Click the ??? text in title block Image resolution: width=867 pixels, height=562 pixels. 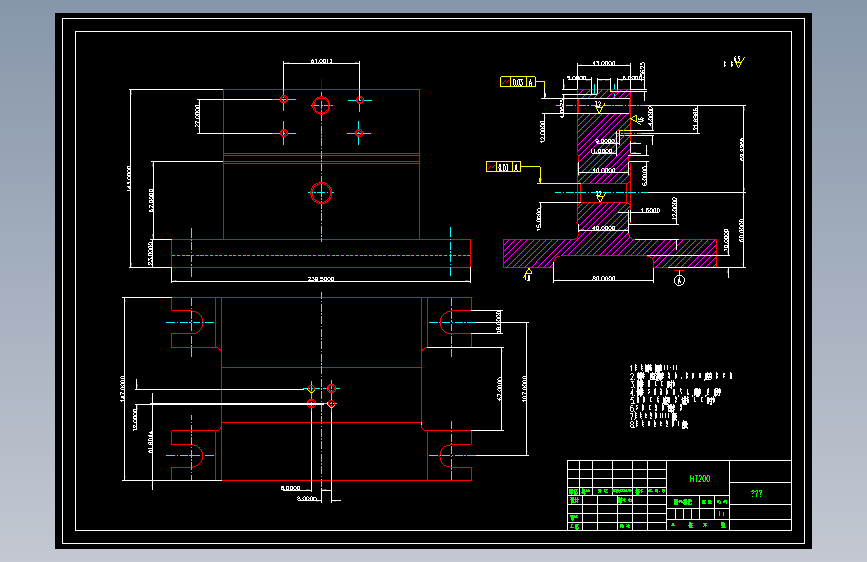coord(756,493)
